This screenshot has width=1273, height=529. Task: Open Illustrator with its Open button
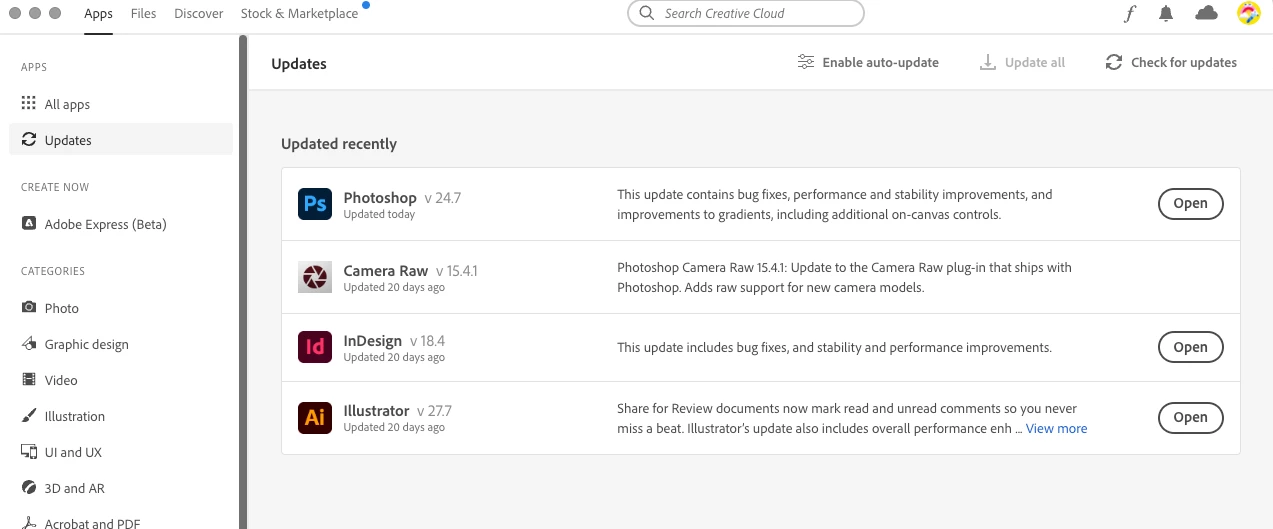pos(1190,417)
